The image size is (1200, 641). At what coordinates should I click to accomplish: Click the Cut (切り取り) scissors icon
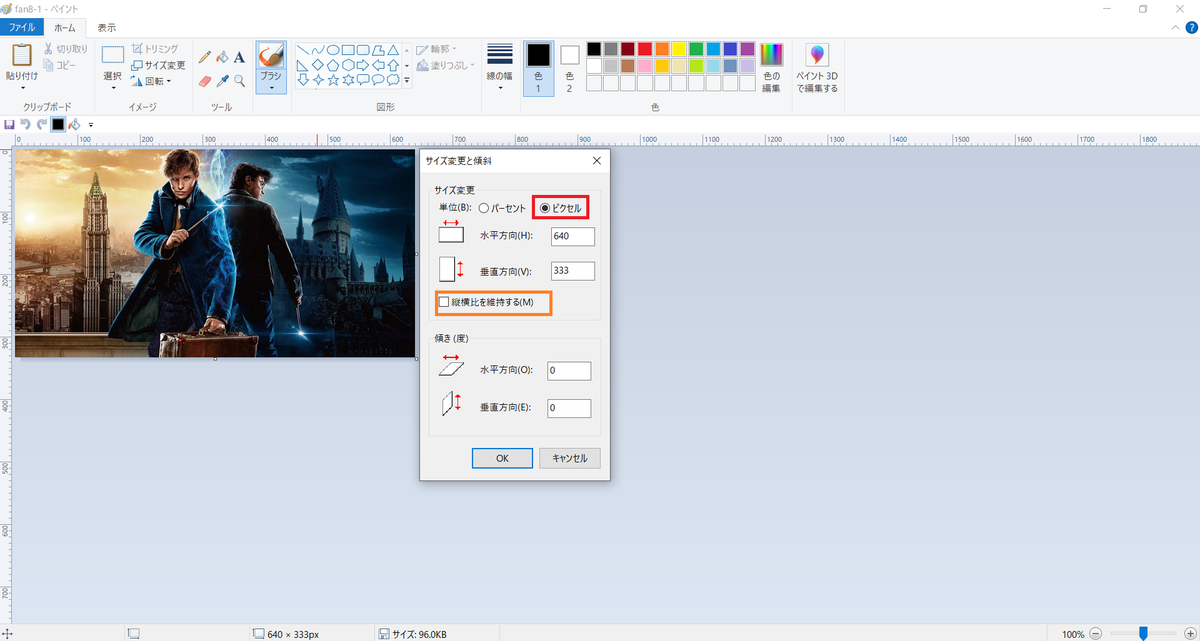48,49
